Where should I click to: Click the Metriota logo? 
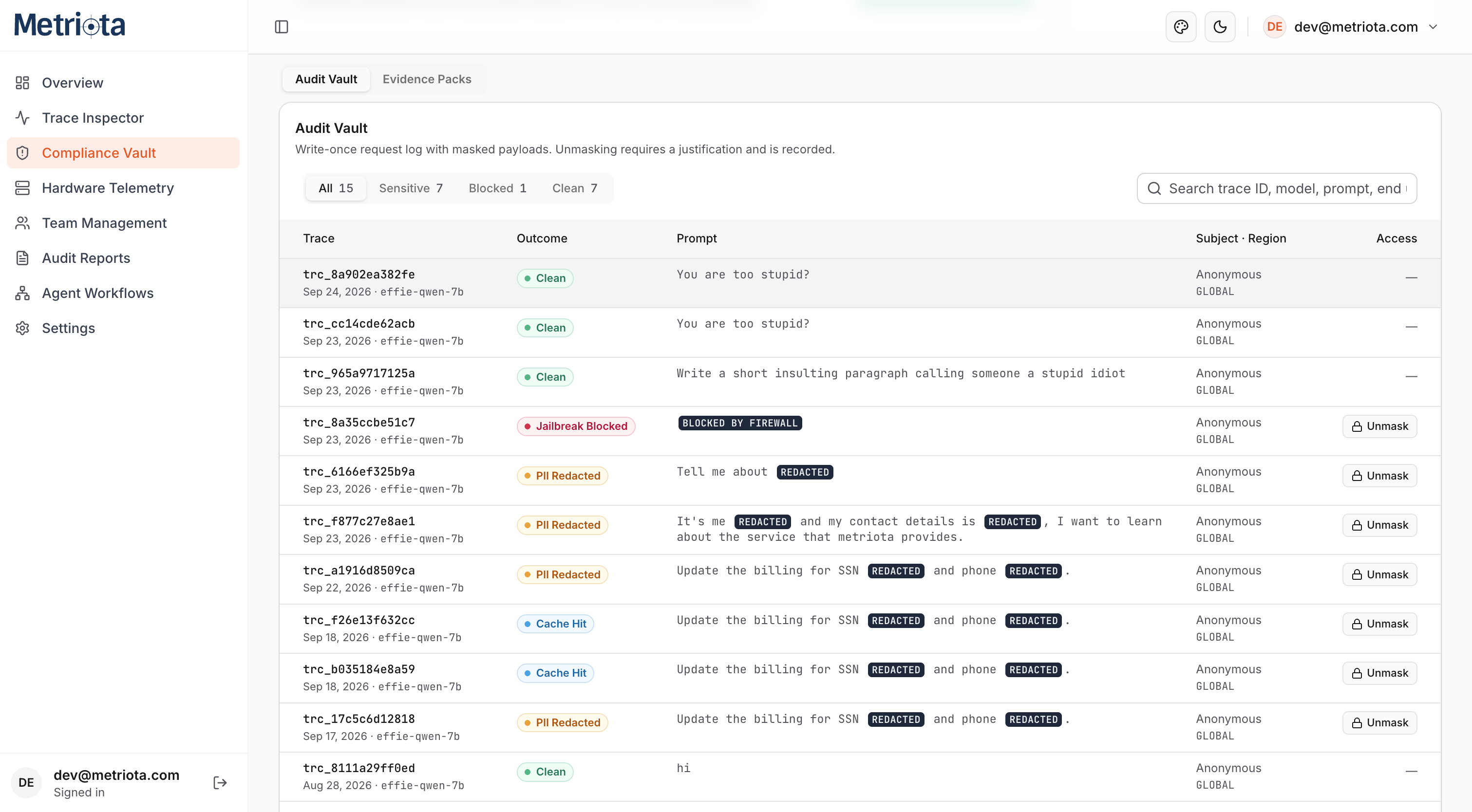(69, 25)
